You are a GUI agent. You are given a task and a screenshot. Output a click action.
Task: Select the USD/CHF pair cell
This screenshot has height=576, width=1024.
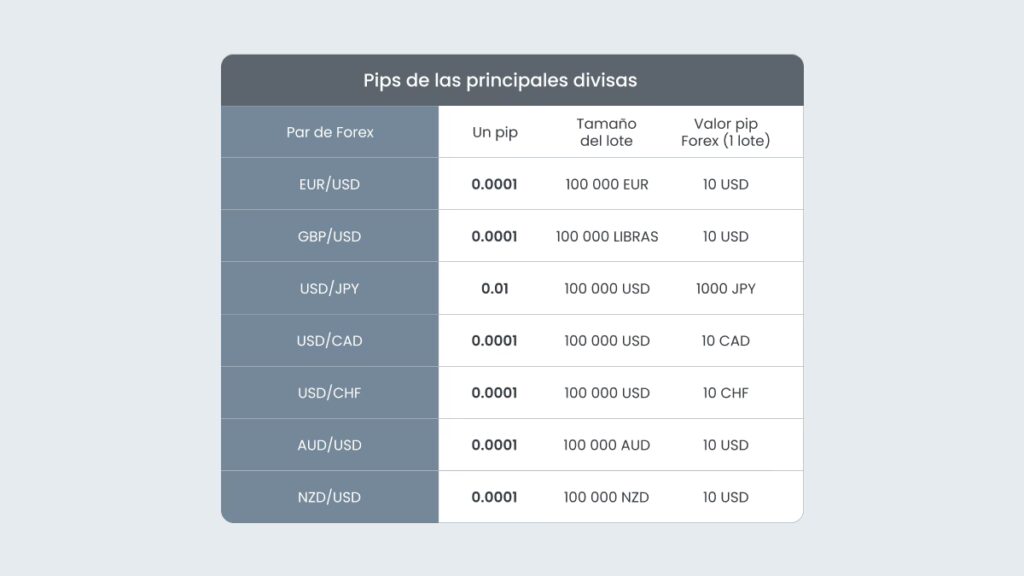330,393
